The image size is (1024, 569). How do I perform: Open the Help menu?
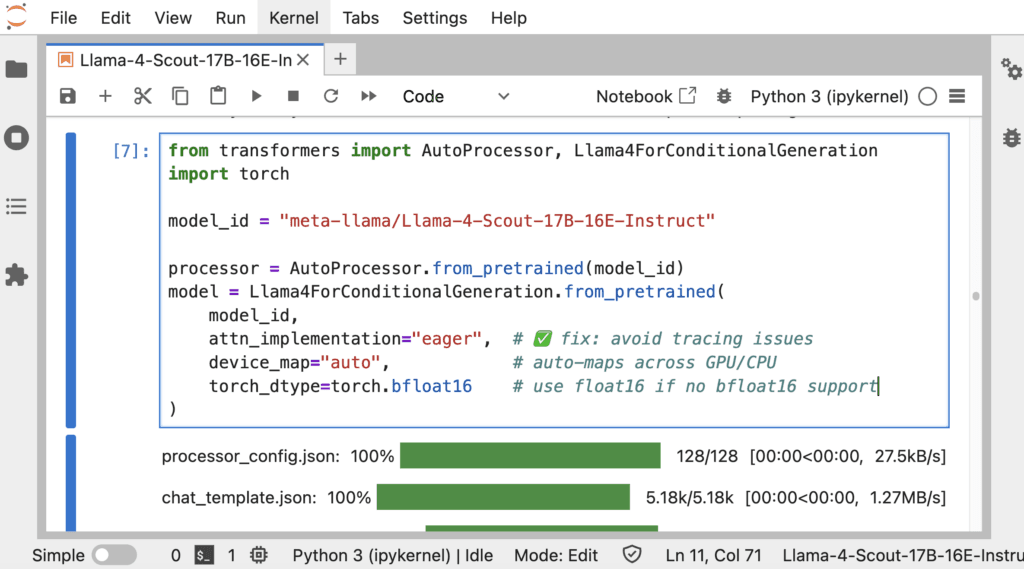[509, 18]
